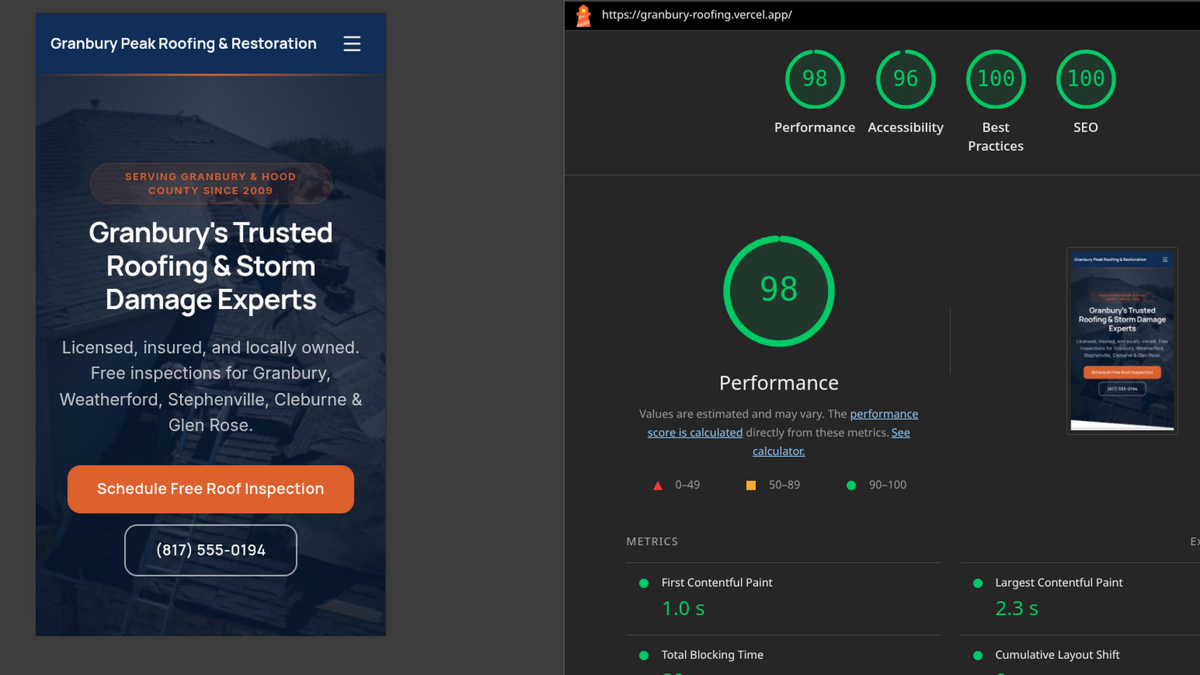
Task: Click the 'Licensed, insured, and locally owned' paragraph
Action: (x=211, y=386)
